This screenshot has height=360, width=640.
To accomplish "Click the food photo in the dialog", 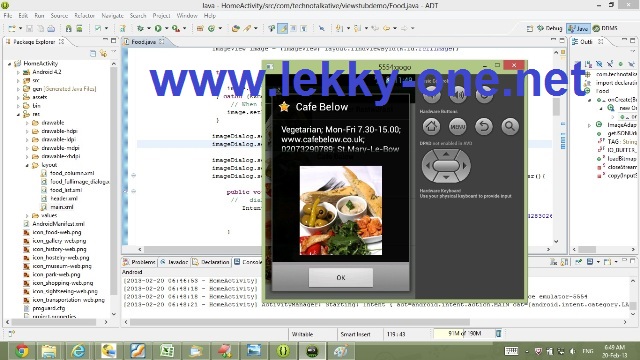I will (x=341, y=211).
